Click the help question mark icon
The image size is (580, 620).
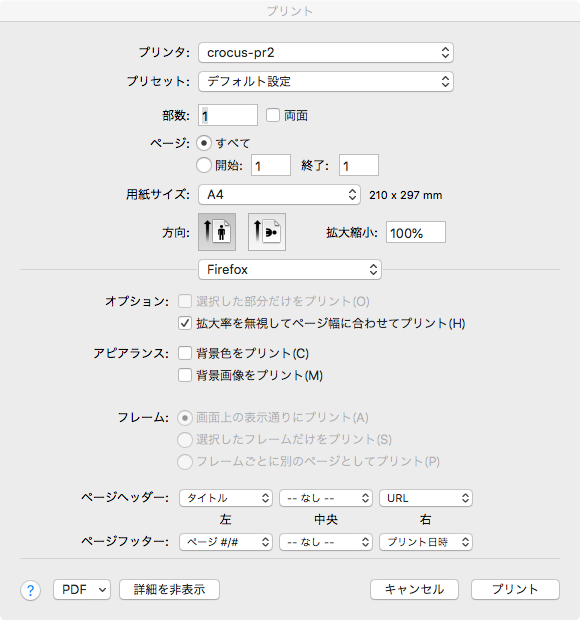coord(30,591)
